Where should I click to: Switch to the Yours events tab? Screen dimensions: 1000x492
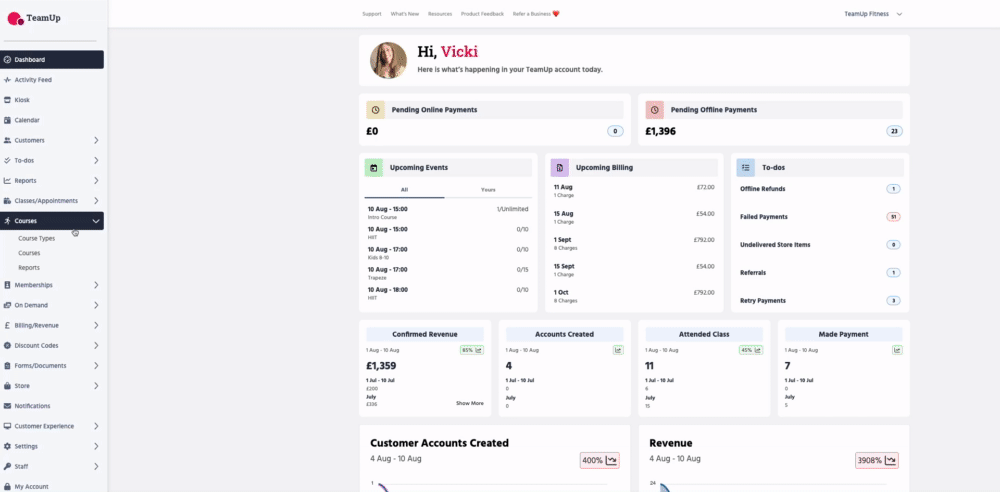coord(488,189)
